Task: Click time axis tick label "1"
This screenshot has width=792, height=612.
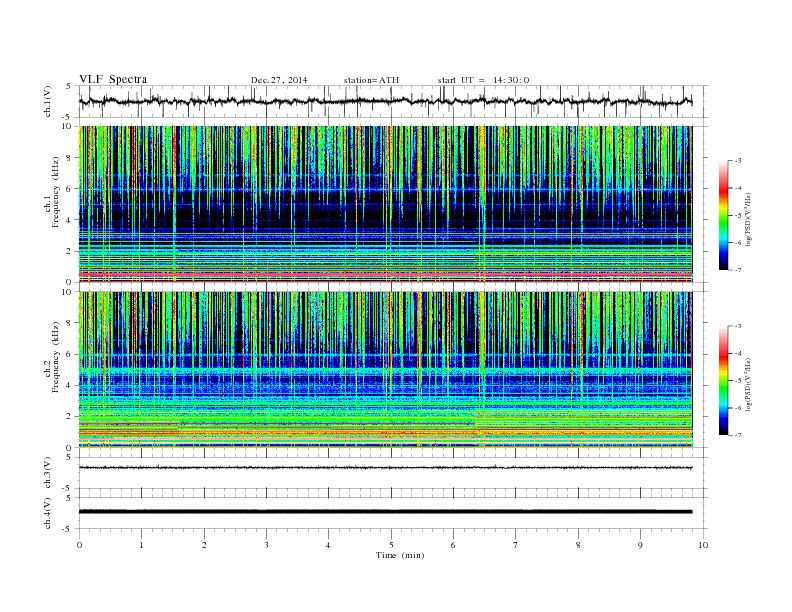Action: point(141,545)
